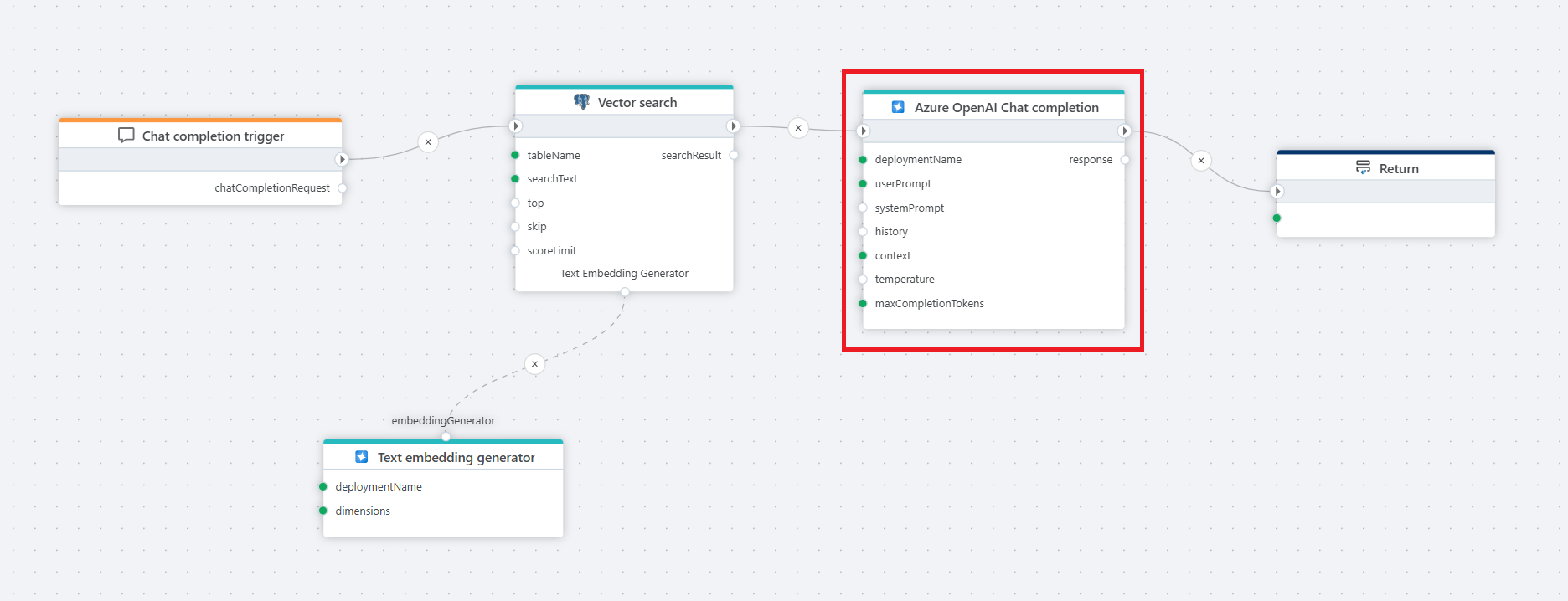Click the systemPrompt input port
Screen dimensions: 1568x601
pyautogui.click(x=863, y=208)
